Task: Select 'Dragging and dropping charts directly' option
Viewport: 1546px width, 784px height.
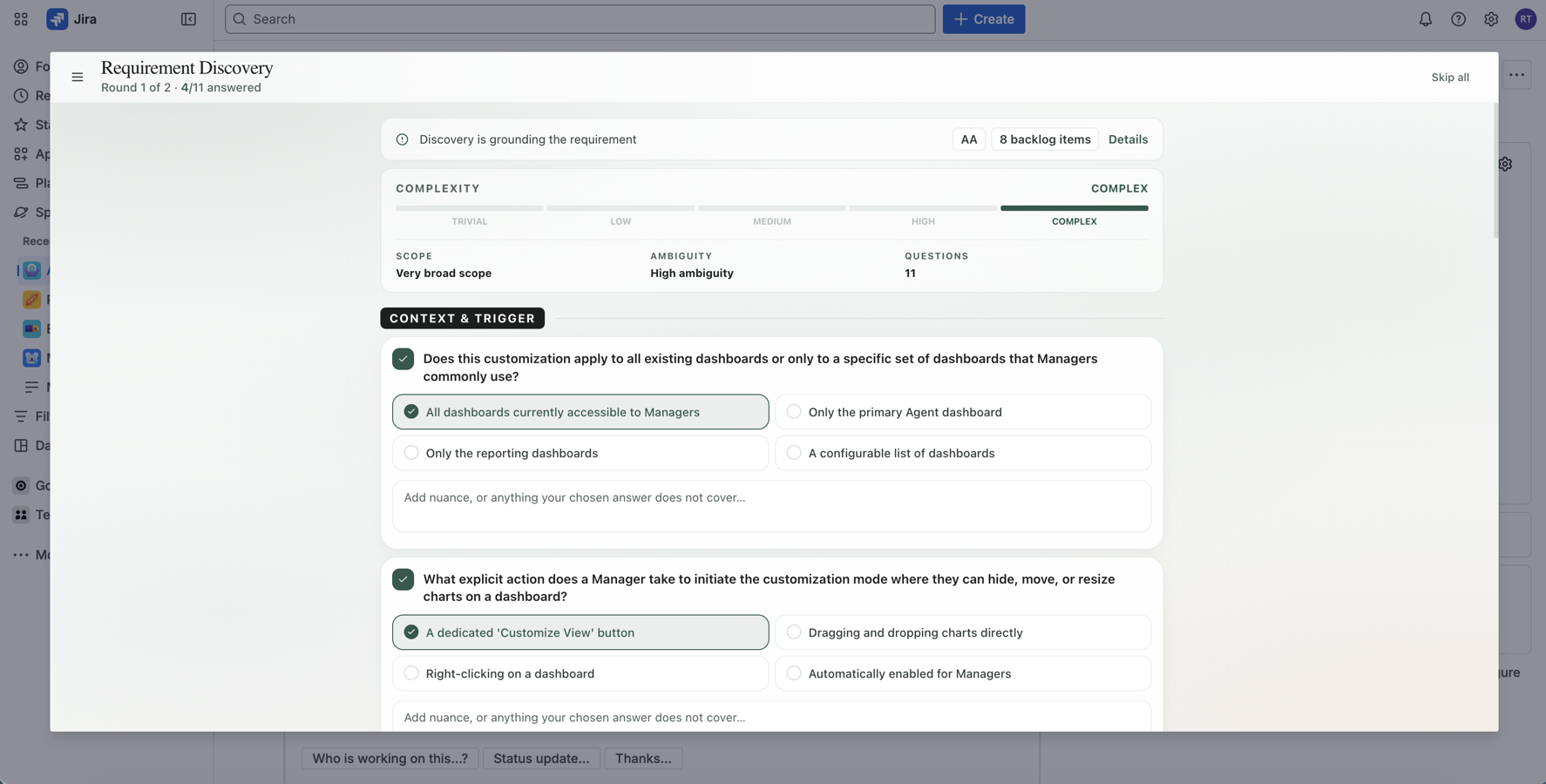Action: pyautogui.click(x=962, y=632)
